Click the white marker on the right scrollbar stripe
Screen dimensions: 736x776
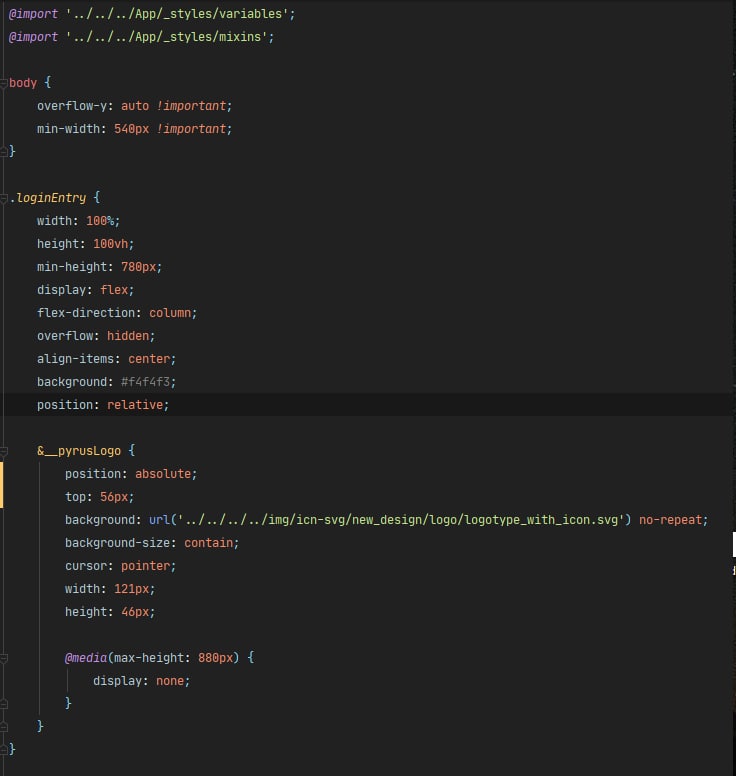pos(734,544)
